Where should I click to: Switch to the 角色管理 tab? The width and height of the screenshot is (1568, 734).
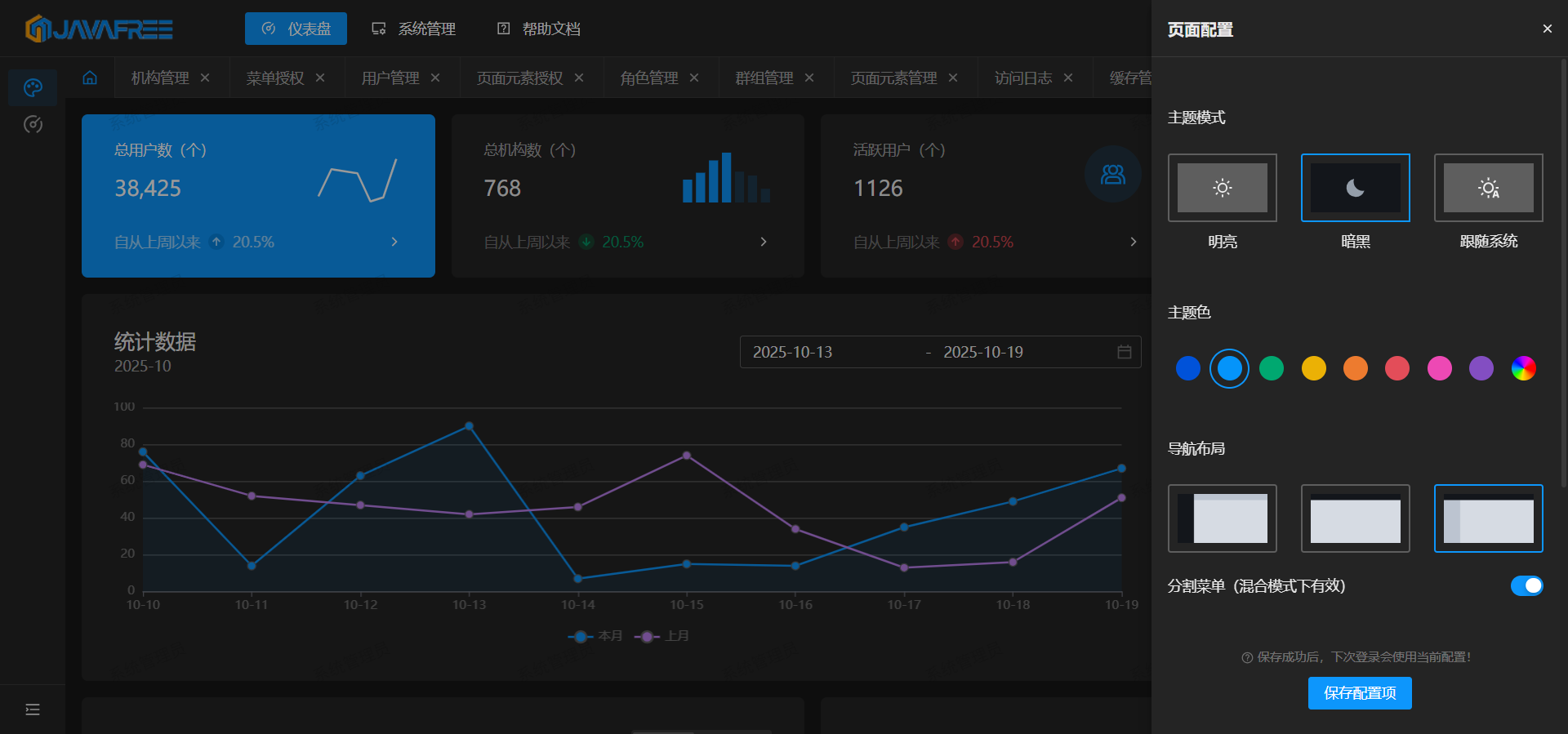(648, 78)
